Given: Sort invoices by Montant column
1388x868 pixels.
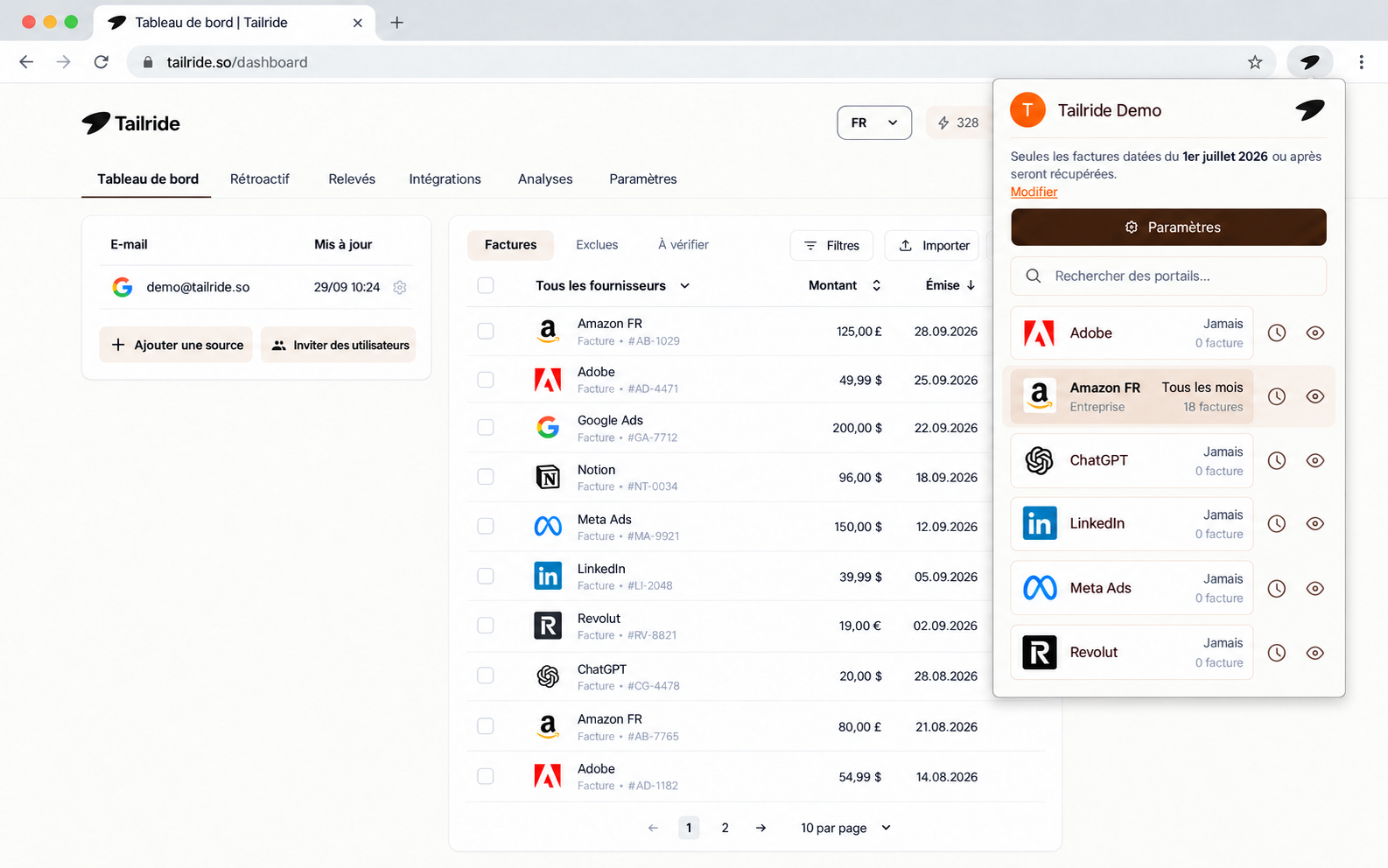Looking at the screenshot, I should (845, 285).
